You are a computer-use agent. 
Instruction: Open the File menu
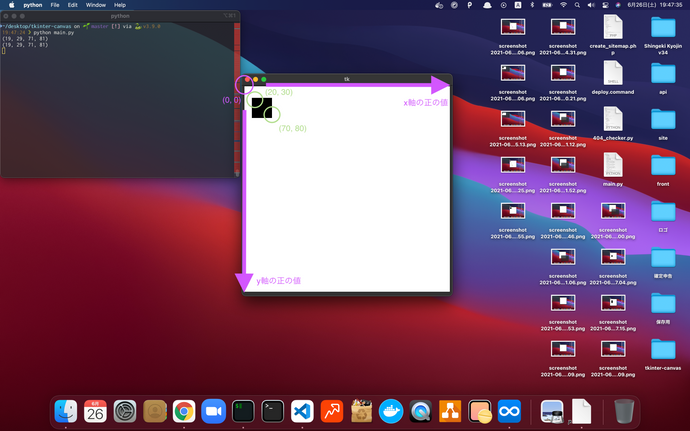point(55,5)
